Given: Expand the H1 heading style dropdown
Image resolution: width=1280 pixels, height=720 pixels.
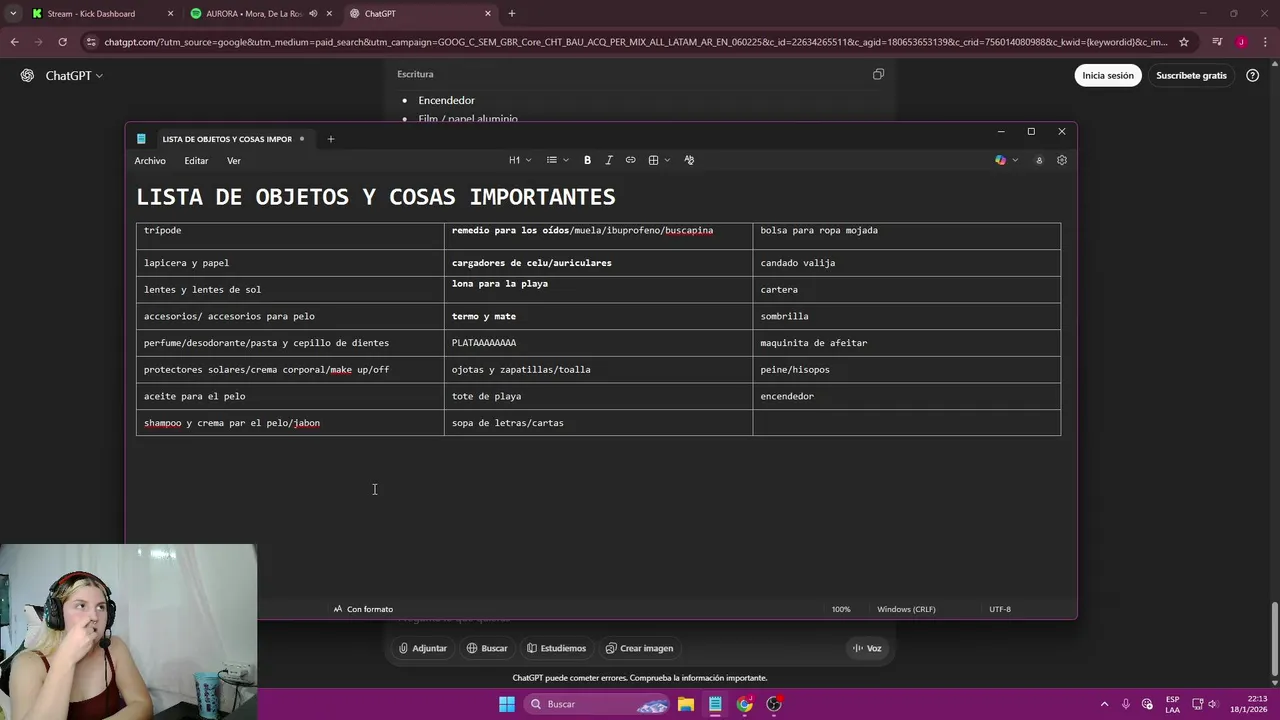Looking at the screenshot, I should 518,160.
